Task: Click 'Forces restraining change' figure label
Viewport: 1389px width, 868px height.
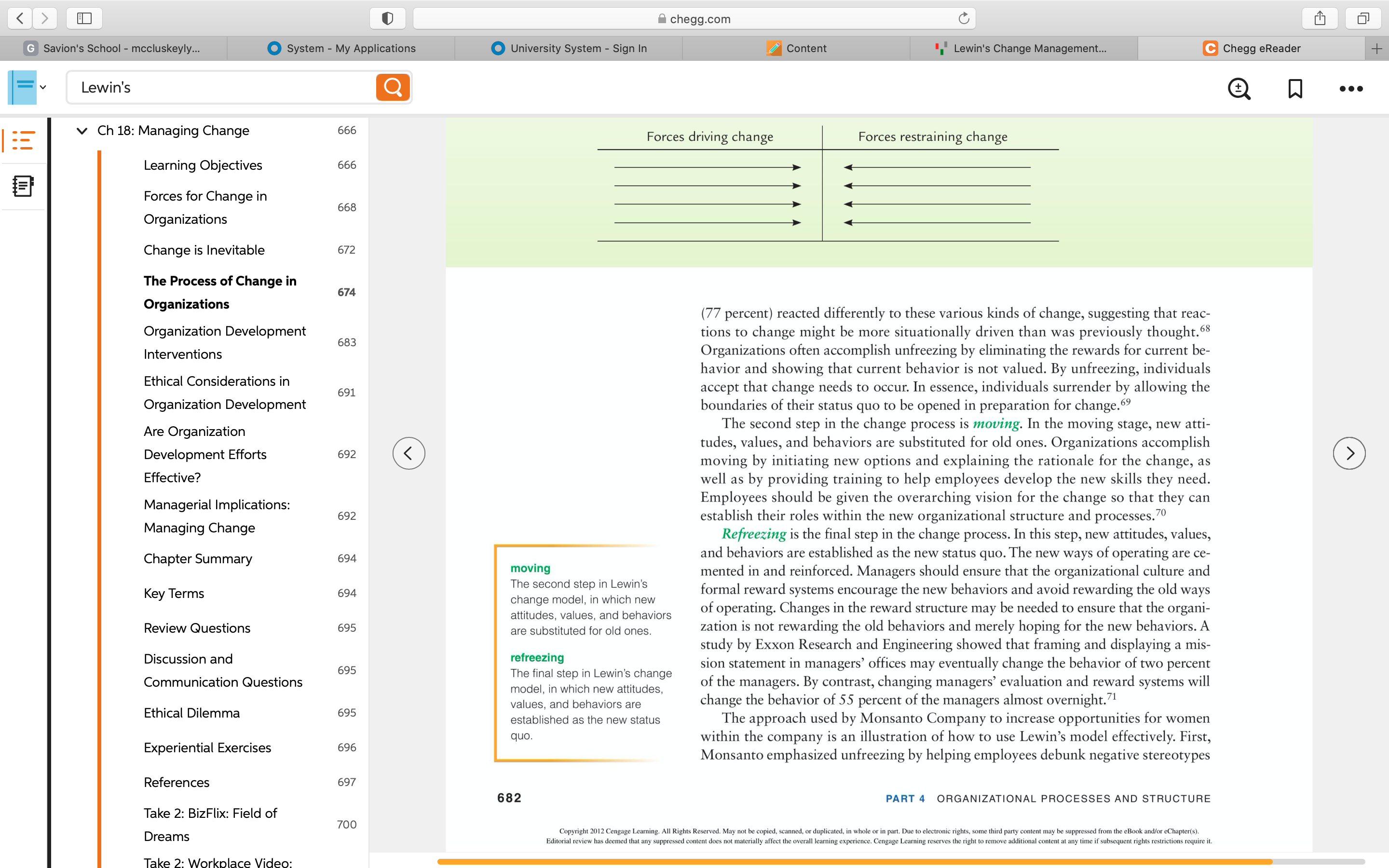Action: coord(933,136)
